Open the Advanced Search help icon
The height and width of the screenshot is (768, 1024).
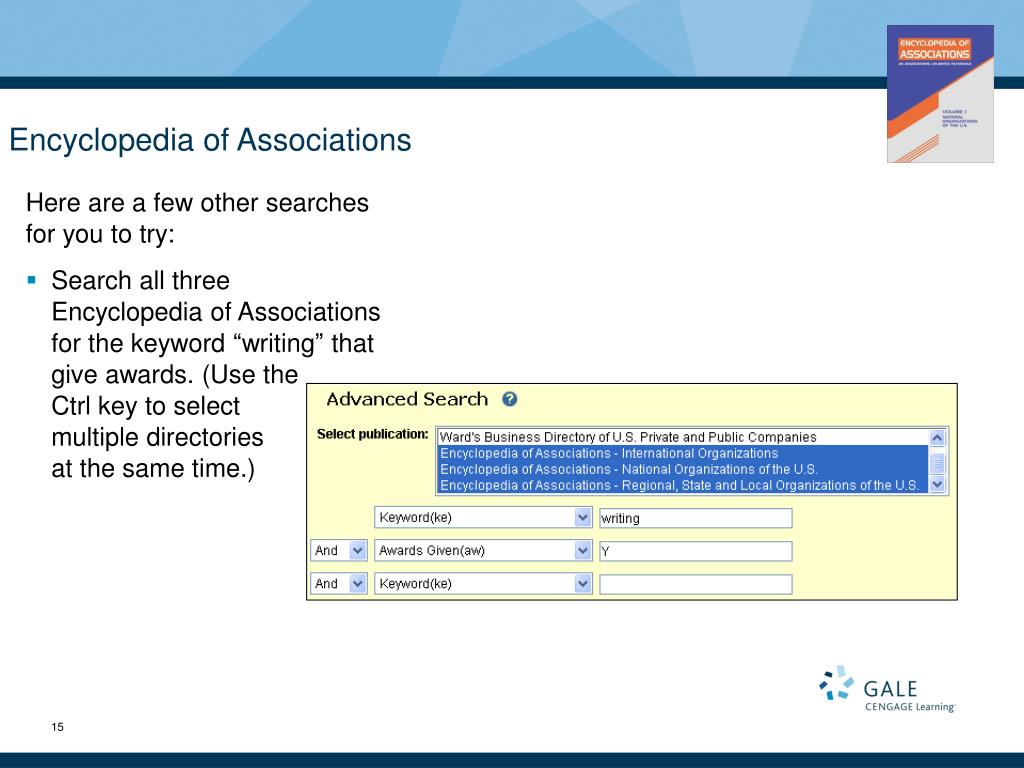coord(509,399)
